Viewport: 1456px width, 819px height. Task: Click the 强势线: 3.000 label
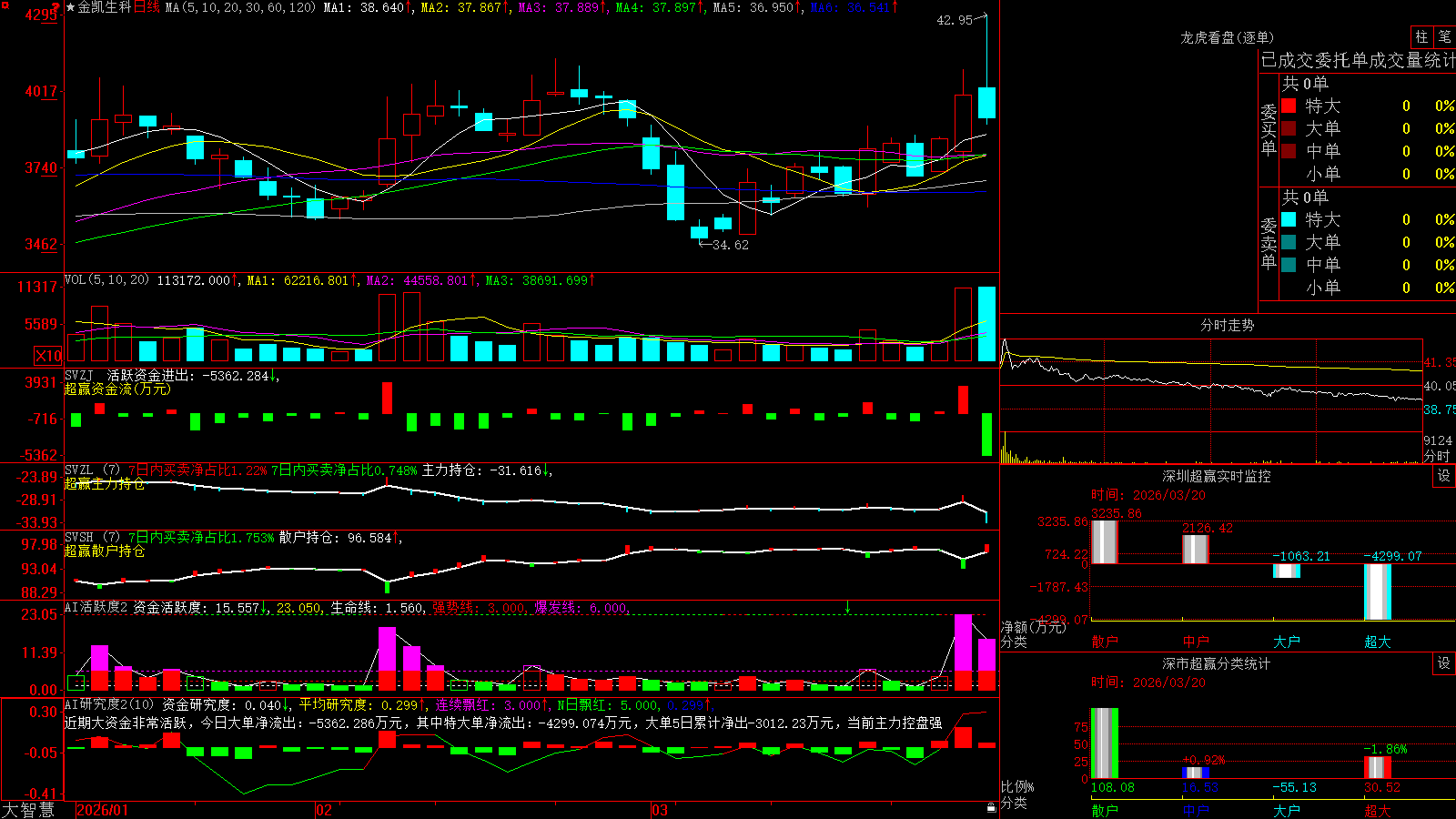pyautogui.click(x=479, y=607)
